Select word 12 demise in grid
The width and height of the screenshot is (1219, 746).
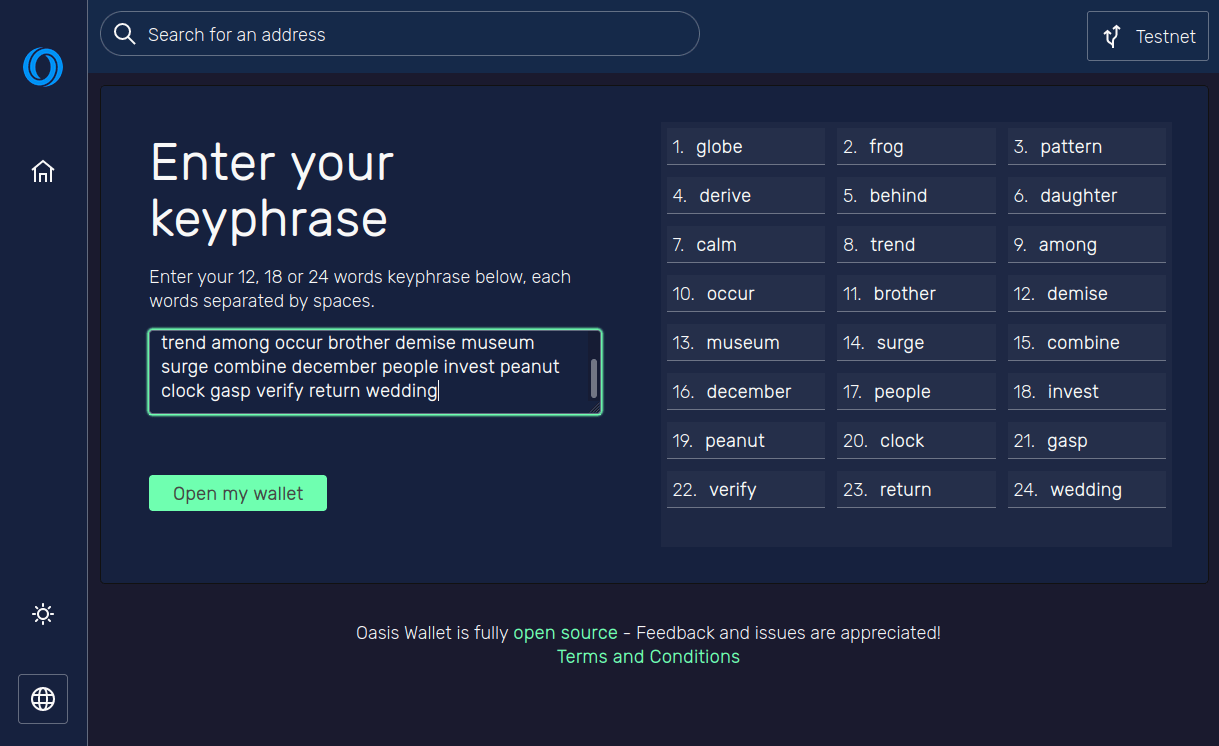(x=1087, y=294)
